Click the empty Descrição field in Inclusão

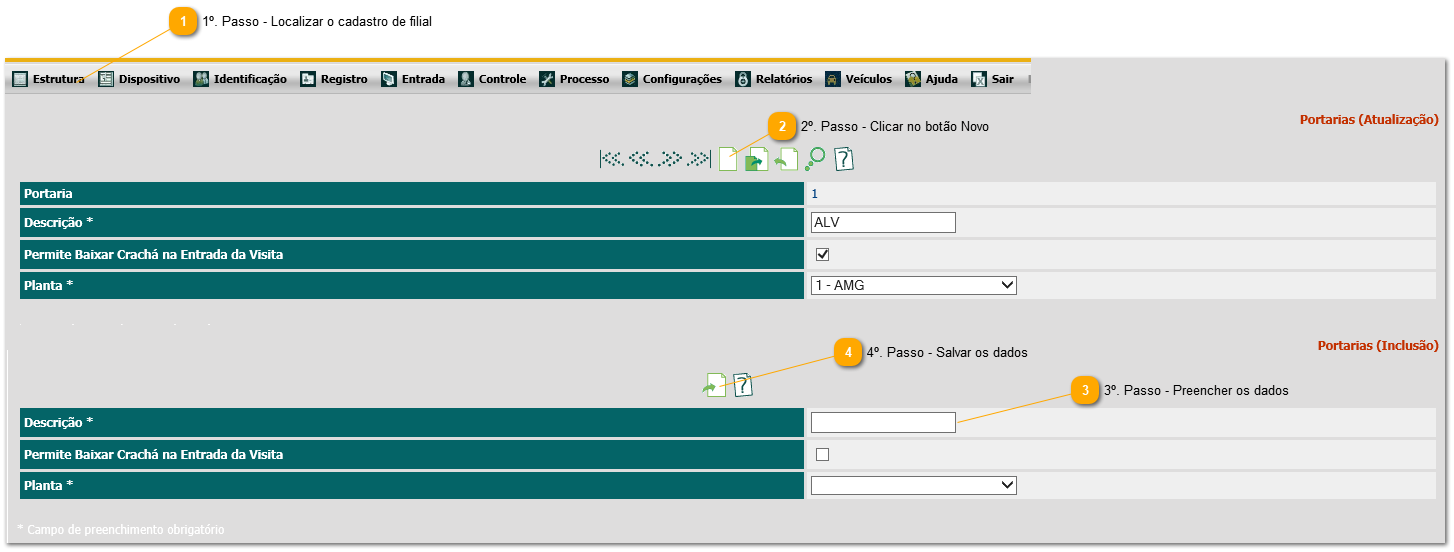coord(883,422)
